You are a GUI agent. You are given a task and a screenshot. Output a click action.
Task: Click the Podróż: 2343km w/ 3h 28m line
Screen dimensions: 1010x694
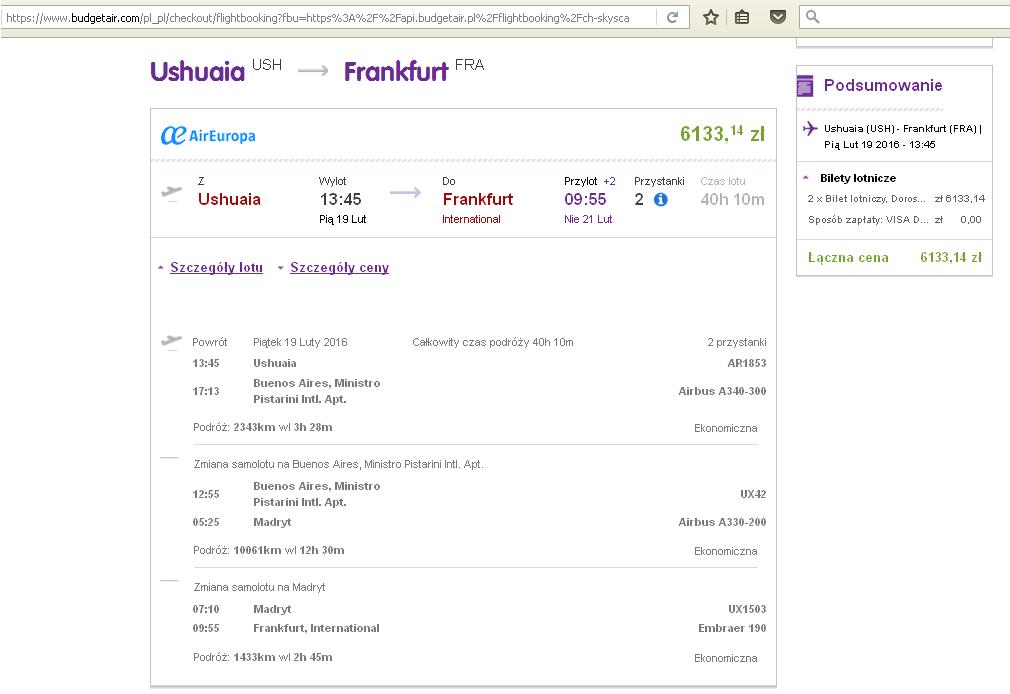point(263,427)
